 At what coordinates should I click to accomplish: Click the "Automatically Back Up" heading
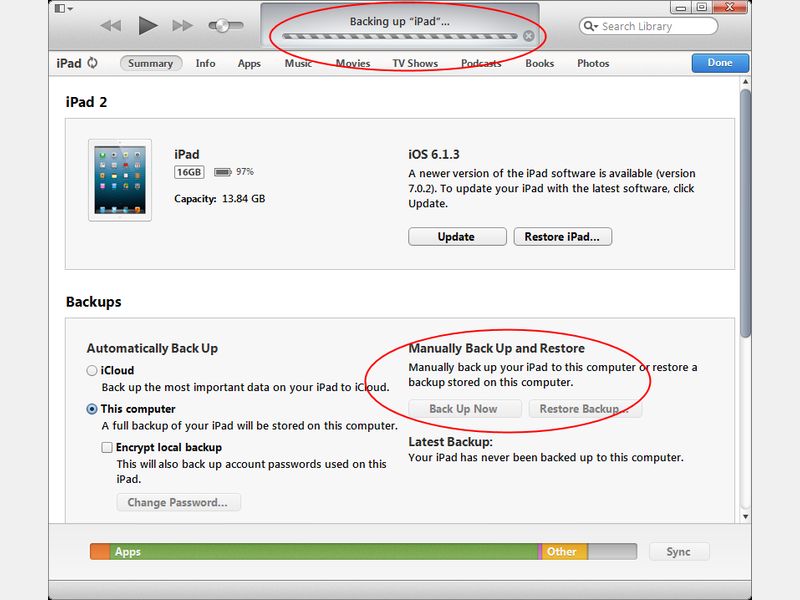coord(152,348)
